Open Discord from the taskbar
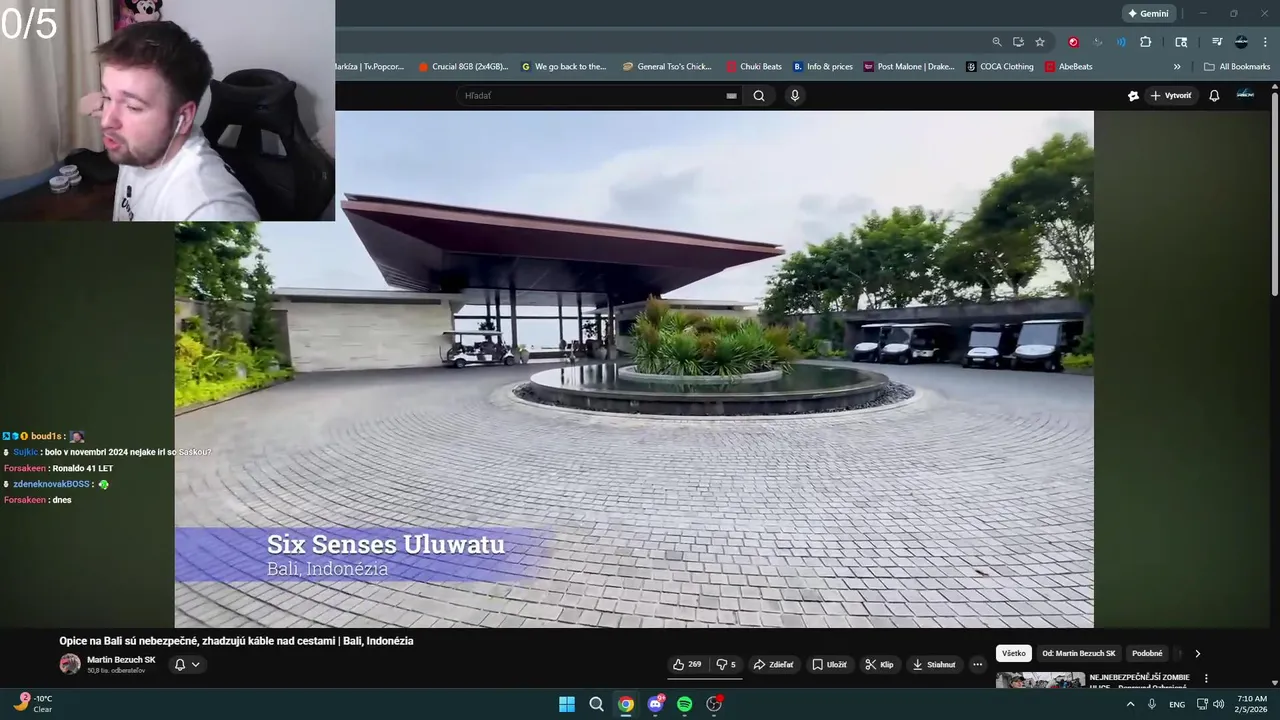This screenshot has width=1280, height=720. click(656, 704)
